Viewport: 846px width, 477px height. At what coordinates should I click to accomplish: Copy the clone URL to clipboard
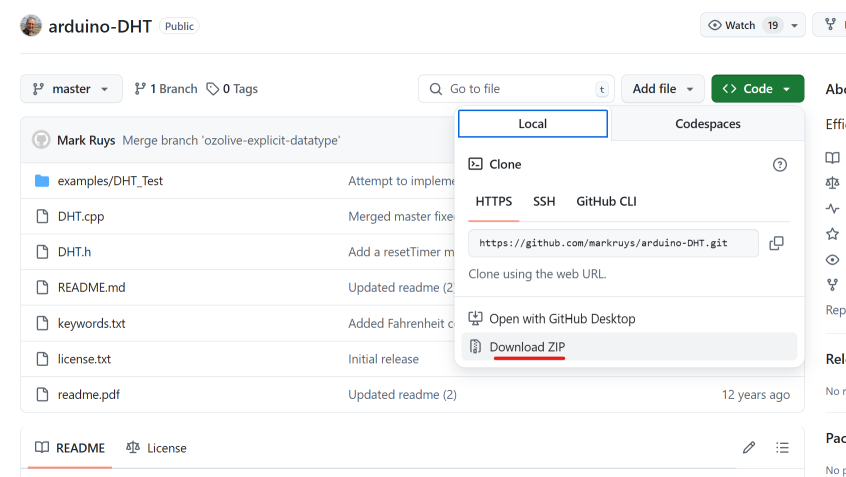[x=776, y=243]
